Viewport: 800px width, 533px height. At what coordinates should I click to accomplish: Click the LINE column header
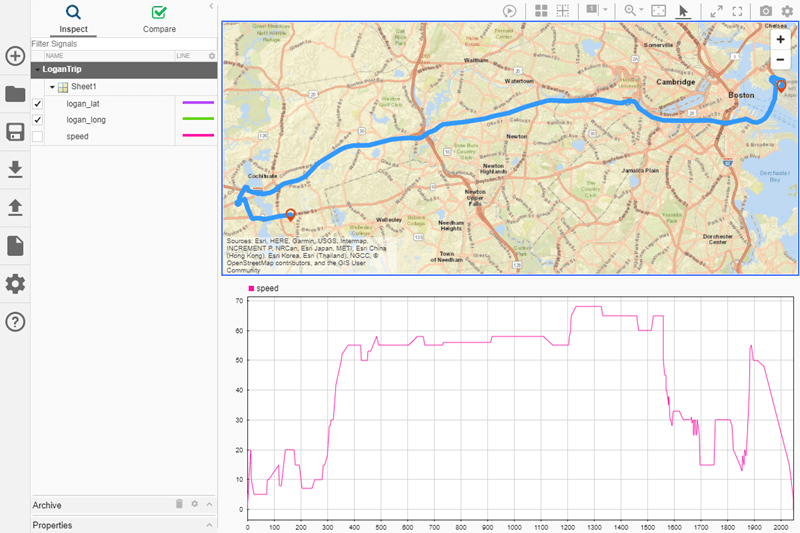coord(183,56)
